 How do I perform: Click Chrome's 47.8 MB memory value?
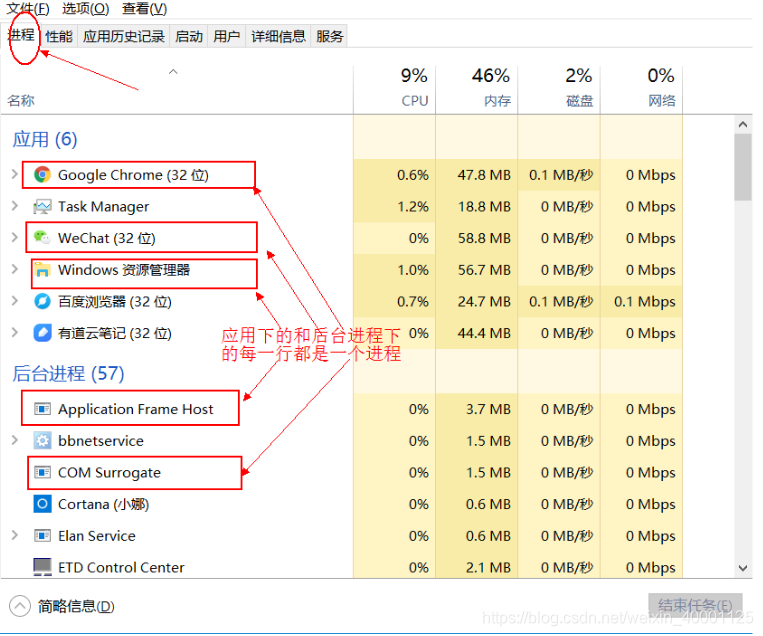(484, 175)
